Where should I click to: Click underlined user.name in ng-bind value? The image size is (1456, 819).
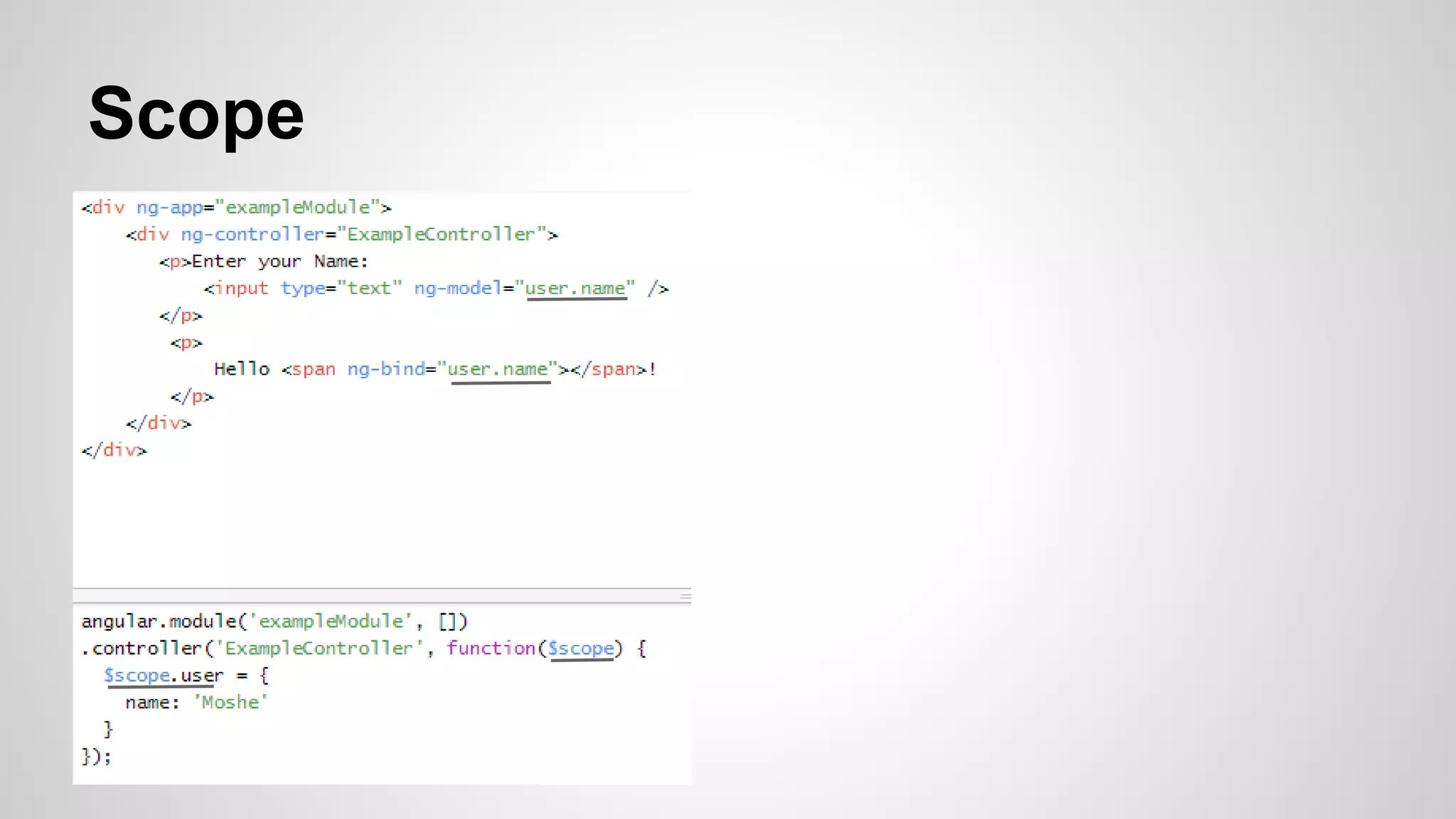tap(498, 370)
